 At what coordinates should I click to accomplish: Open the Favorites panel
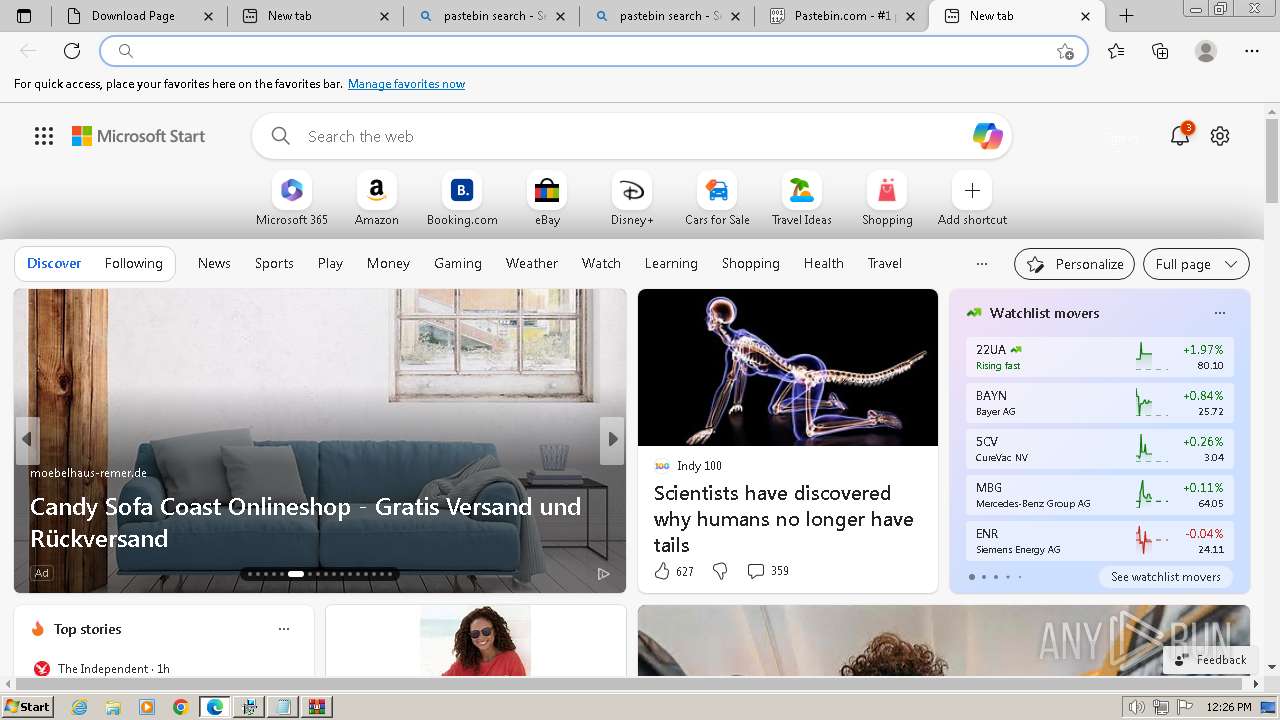[1116, 51]
